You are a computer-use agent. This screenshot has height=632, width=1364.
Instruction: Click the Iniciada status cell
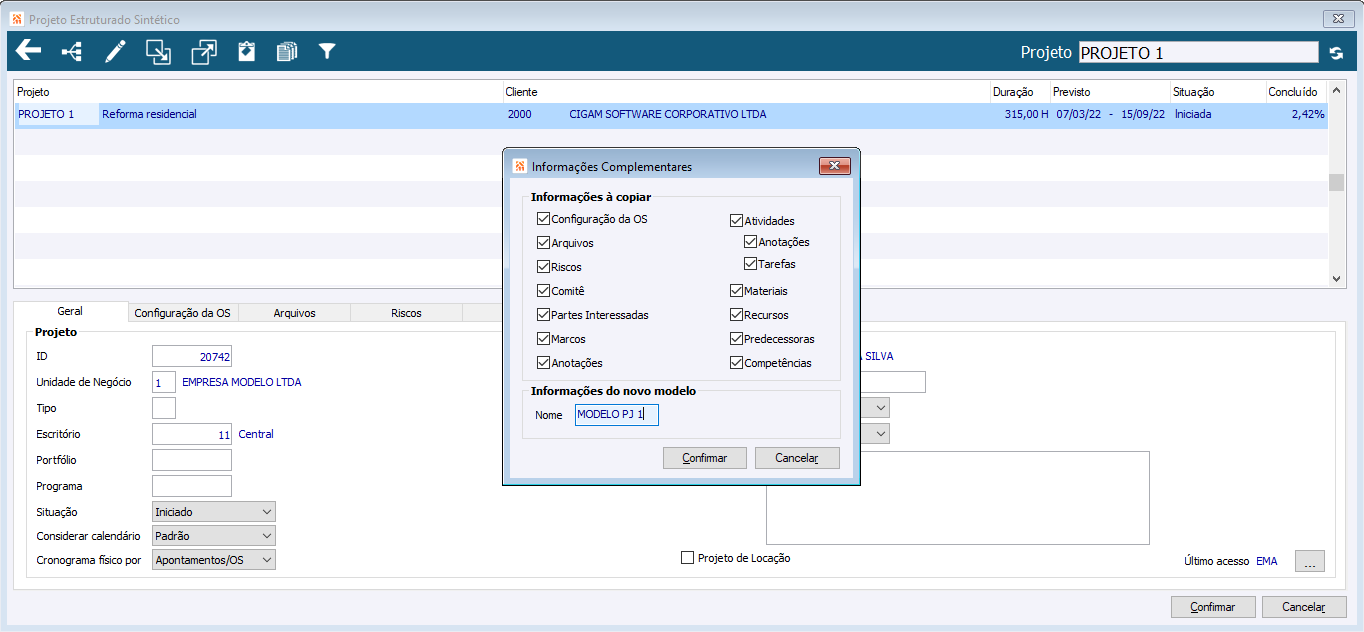[x=1193, y=114]
